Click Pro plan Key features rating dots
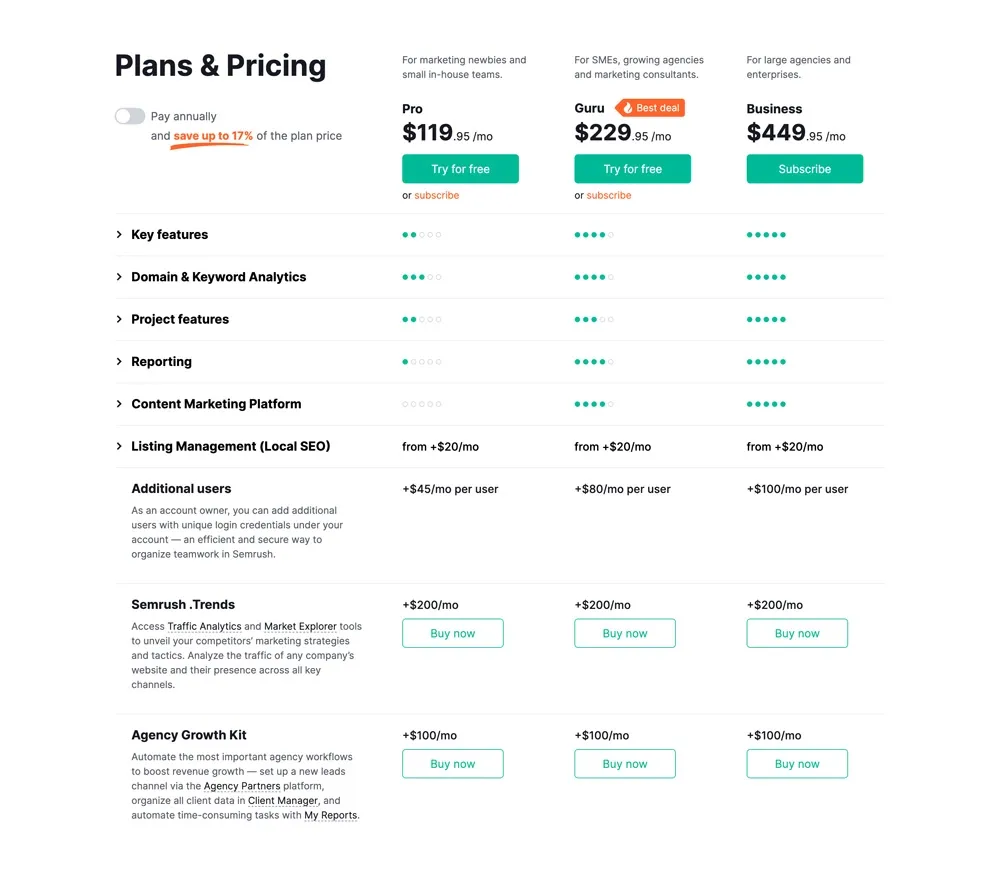Viewport: 1000px width, 885px height. tap(421, 235)
